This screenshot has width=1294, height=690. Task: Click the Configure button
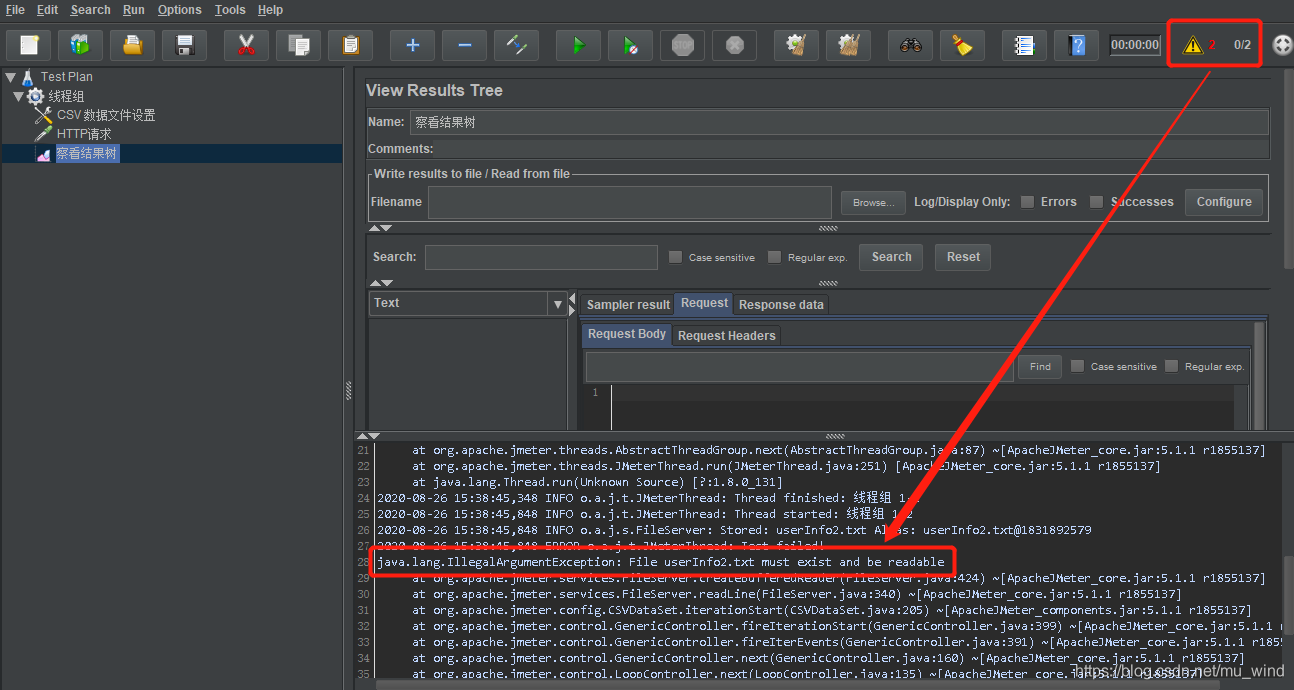click(x=1223, y=202)
